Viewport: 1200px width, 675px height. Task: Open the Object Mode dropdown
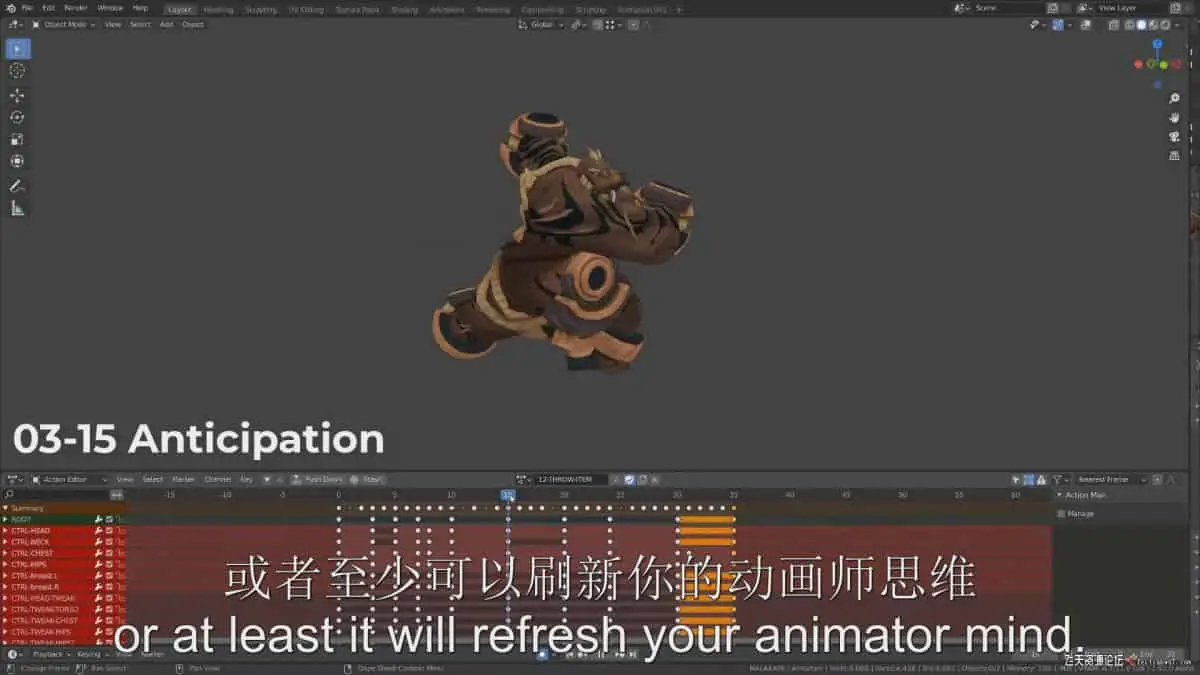tap(65, 24)
